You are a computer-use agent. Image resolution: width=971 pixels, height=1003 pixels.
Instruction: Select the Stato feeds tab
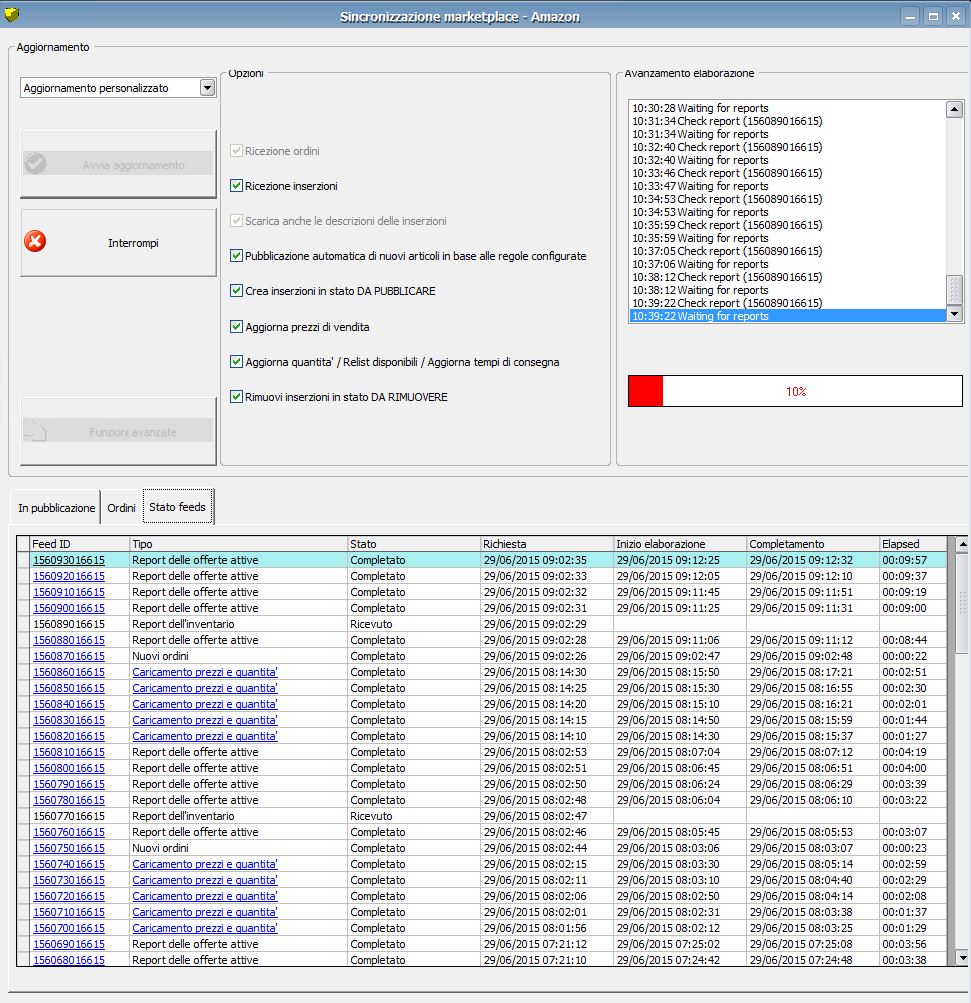click(177, 507)
